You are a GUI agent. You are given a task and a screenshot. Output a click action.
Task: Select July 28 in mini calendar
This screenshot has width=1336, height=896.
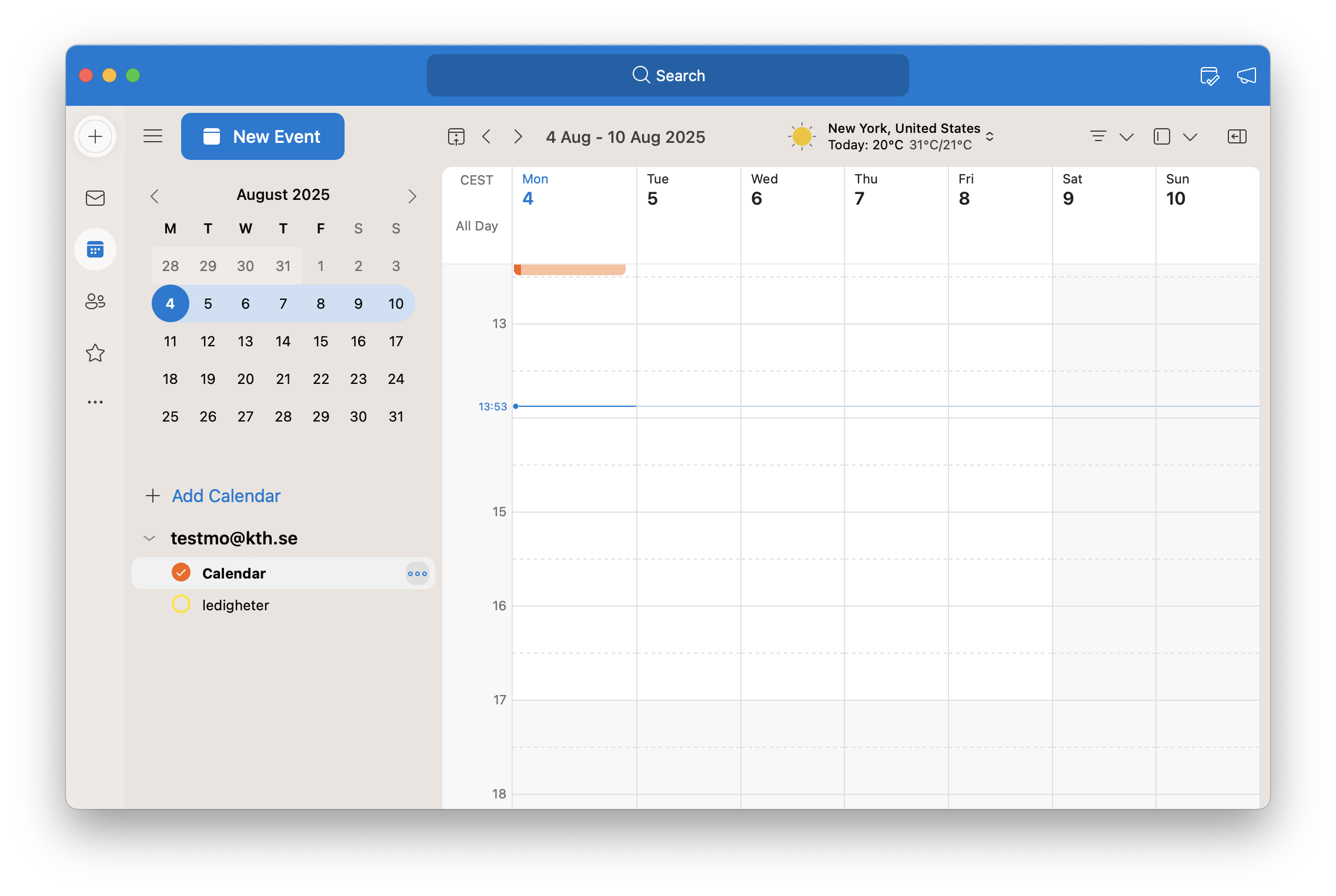(171, 266)
